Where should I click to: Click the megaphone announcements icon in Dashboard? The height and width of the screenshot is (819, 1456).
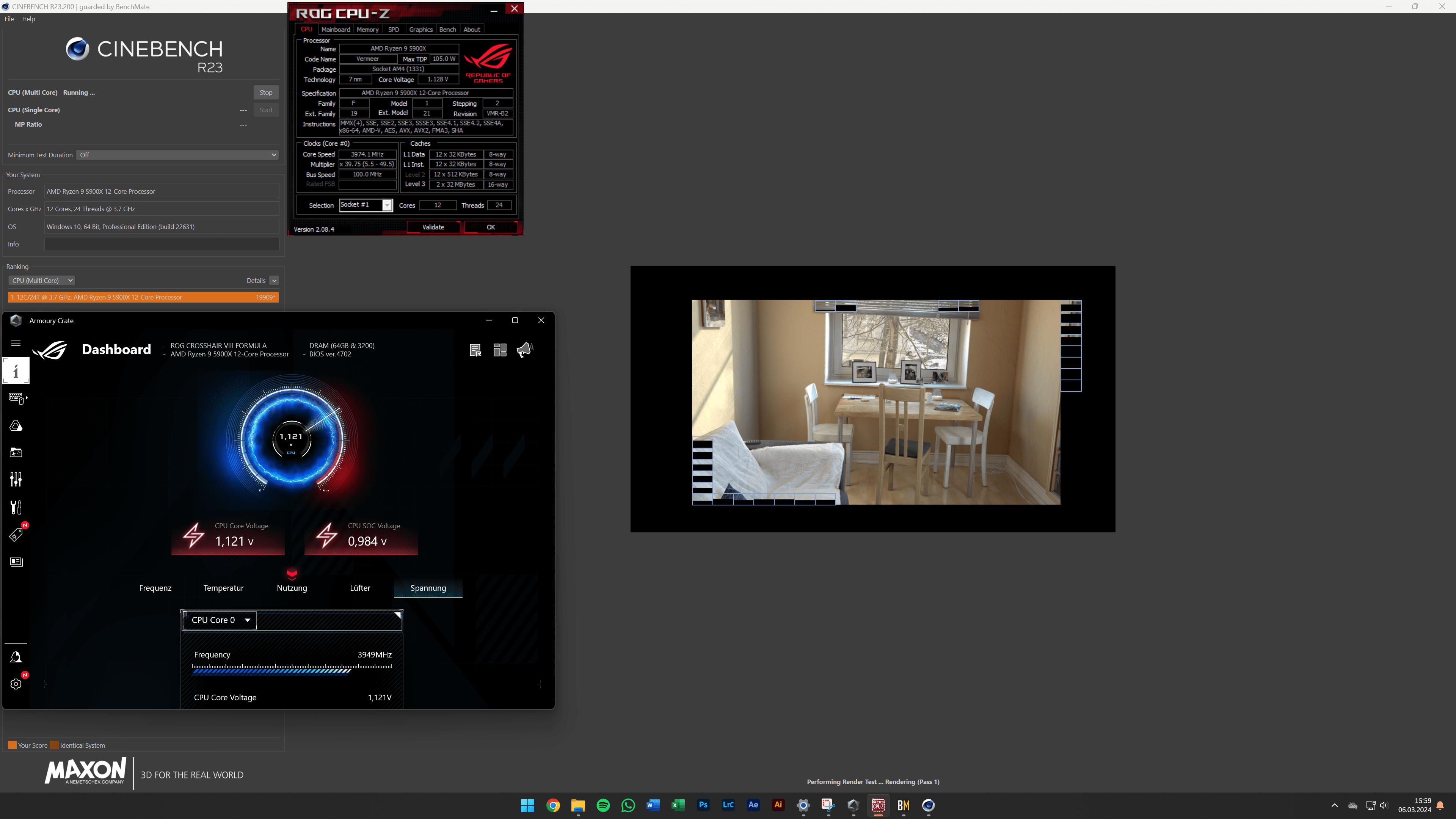(524, 350)
